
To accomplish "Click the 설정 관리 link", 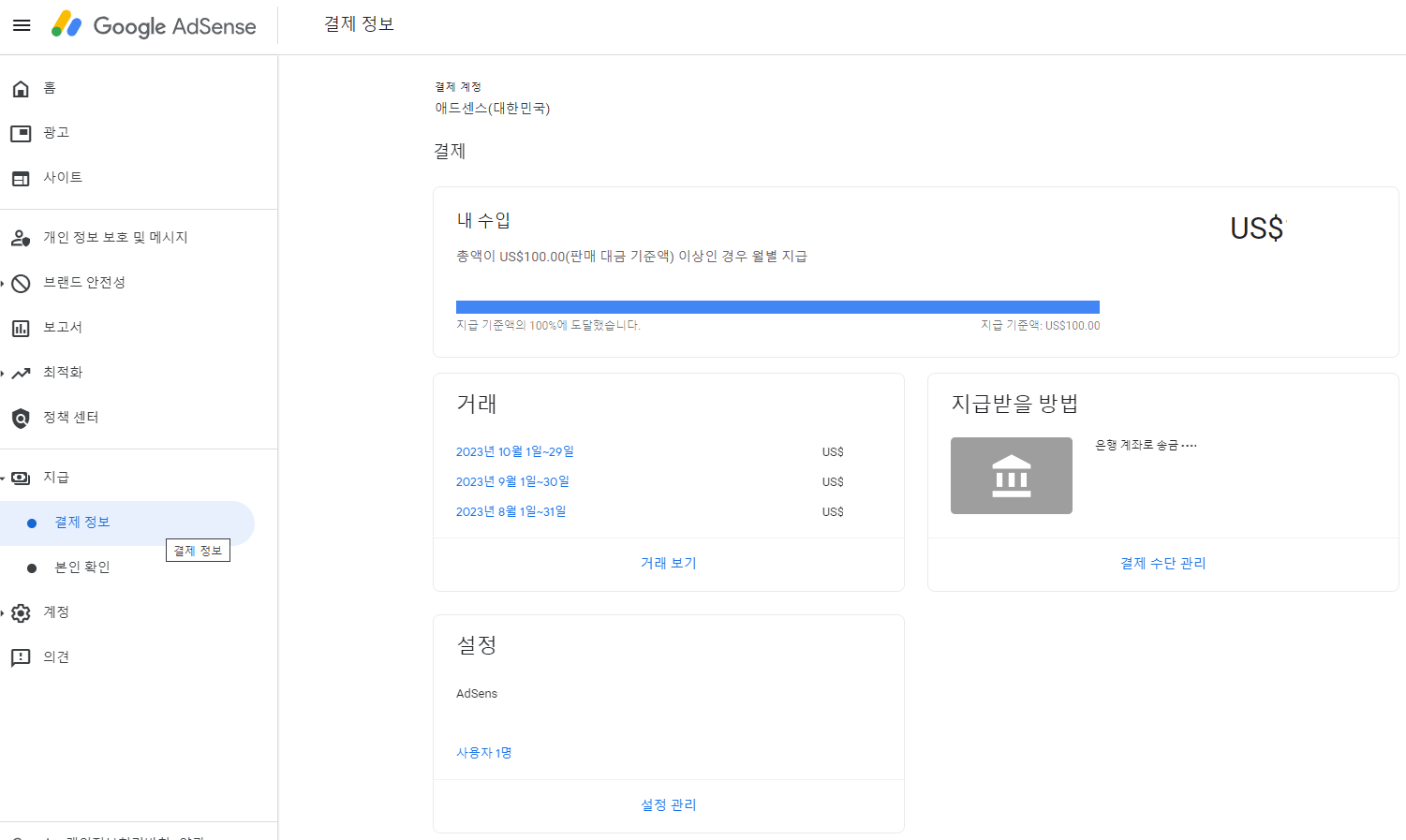I will pos(669,804).
